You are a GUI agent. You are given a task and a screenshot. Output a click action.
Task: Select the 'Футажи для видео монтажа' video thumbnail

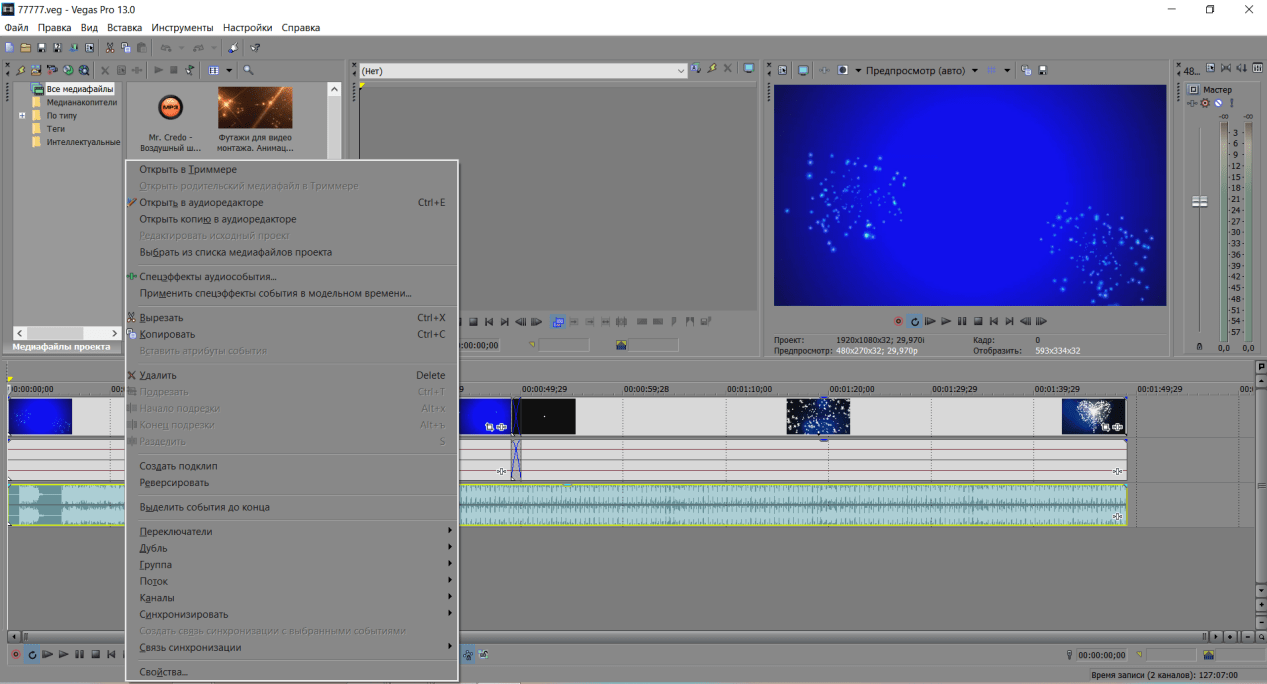click(255, 108)
